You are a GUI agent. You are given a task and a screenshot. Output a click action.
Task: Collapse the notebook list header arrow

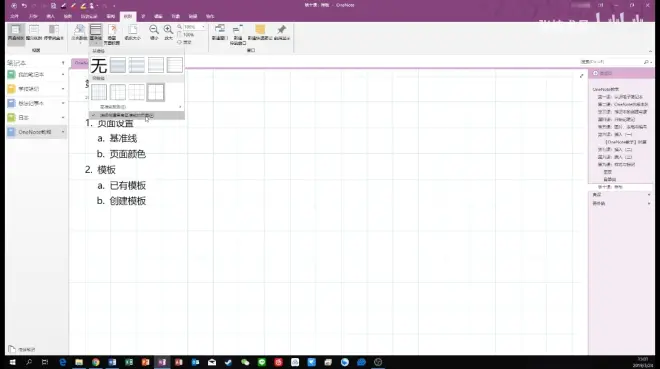63,63
